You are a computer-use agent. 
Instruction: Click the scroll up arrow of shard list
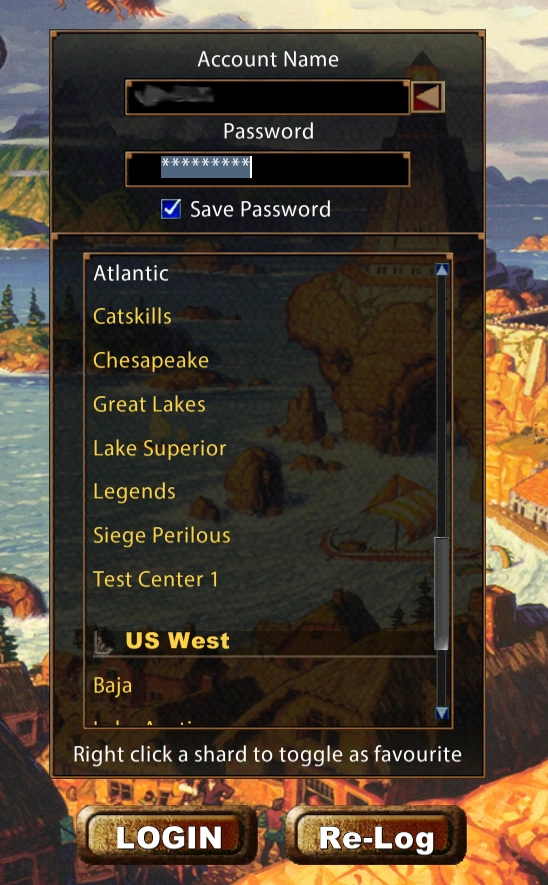pos(442,269)
